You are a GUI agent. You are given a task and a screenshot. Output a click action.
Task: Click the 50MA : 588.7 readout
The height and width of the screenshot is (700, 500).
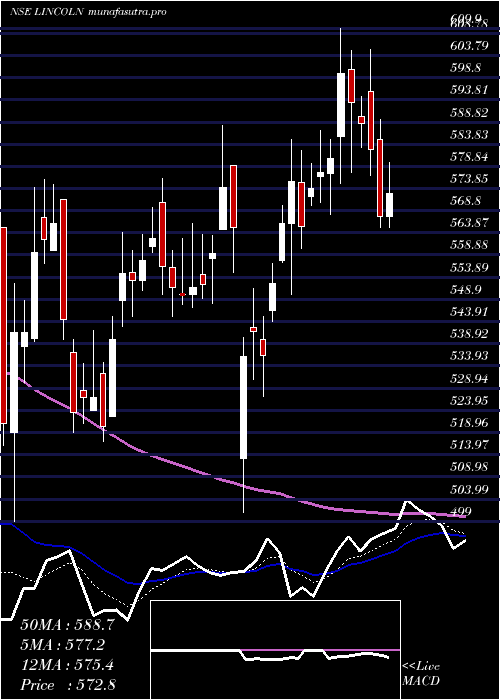coord(68,624)
